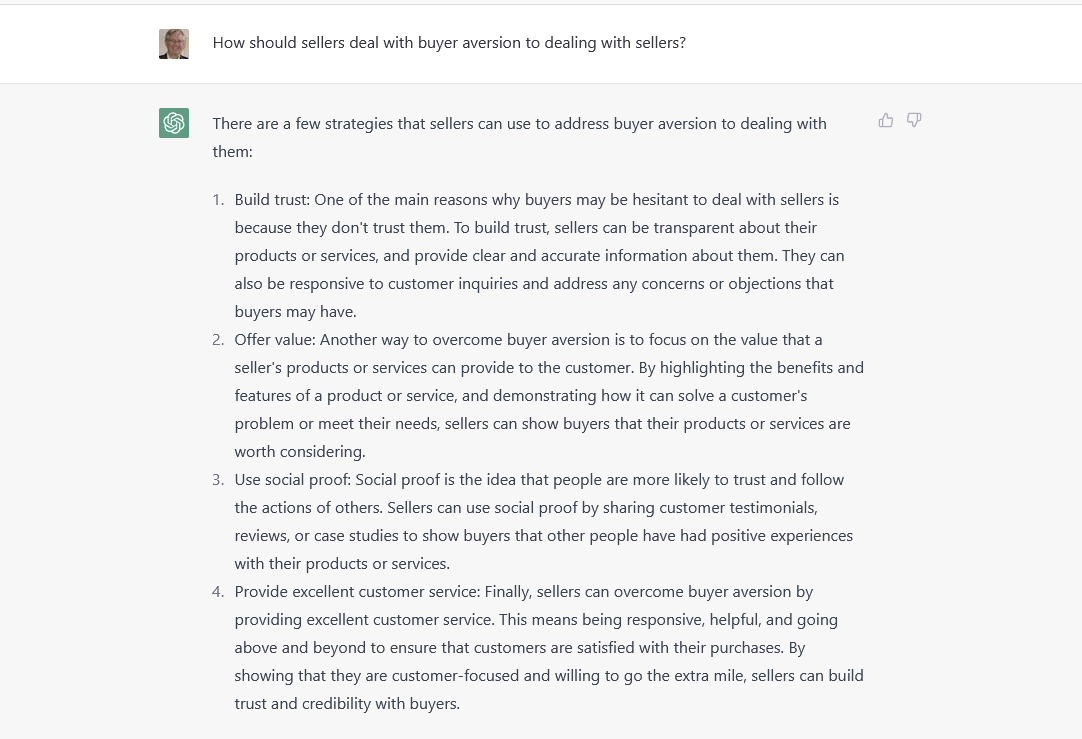Viewport: 1082px width, 739px height.
Task: Click the green ChatGPT logo icon
Action: 174,123
